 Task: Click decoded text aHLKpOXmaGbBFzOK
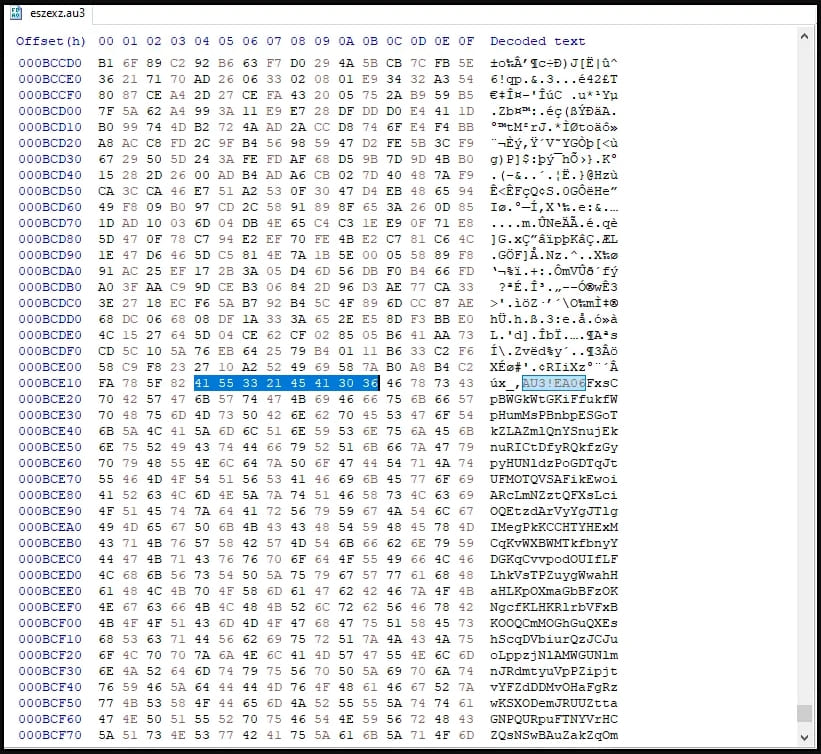pos(554,591)
